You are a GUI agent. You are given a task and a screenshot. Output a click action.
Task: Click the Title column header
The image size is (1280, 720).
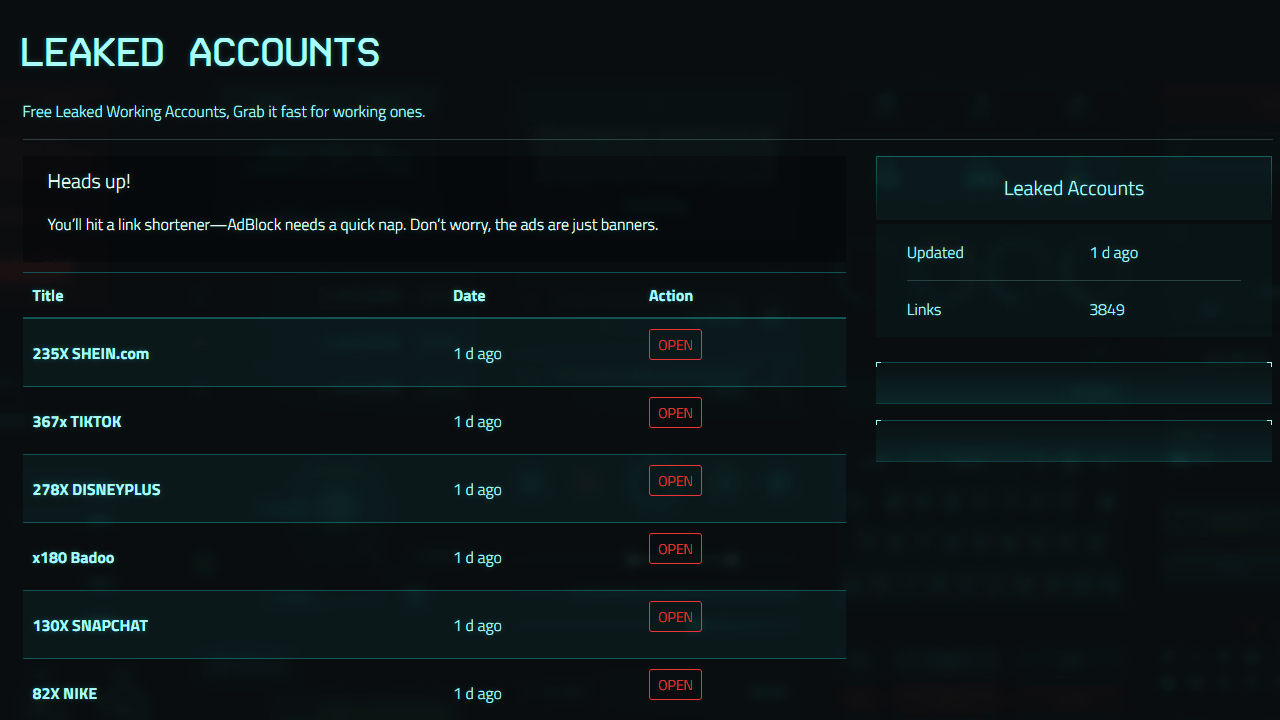coord(49,295)
